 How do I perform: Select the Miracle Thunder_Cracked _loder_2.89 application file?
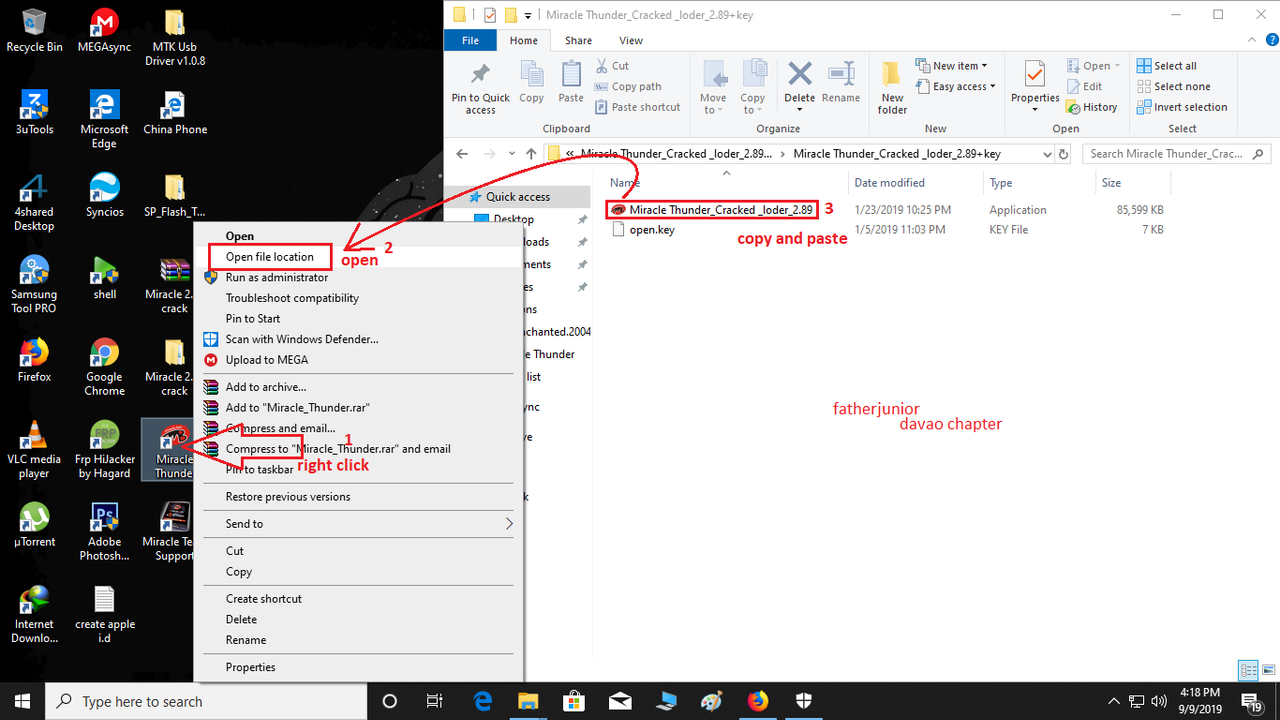[x=712, y=210]
